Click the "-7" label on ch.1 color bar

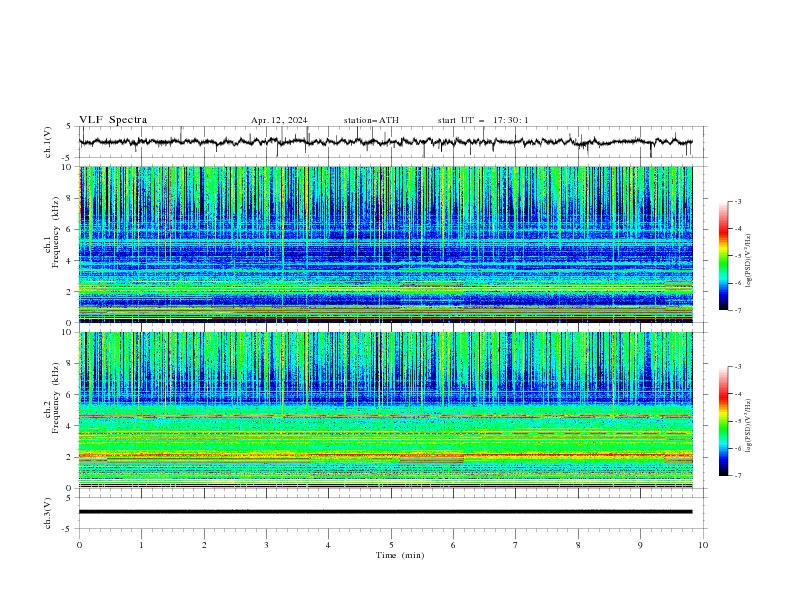[738, 310]
